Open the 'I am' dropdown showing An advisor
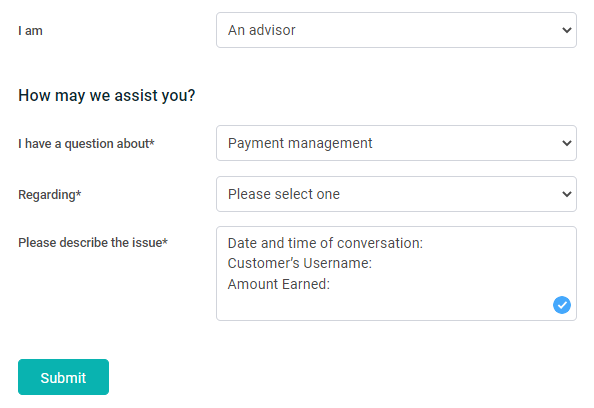Screen dimensions: 594x408 click(x=396, y=30)
